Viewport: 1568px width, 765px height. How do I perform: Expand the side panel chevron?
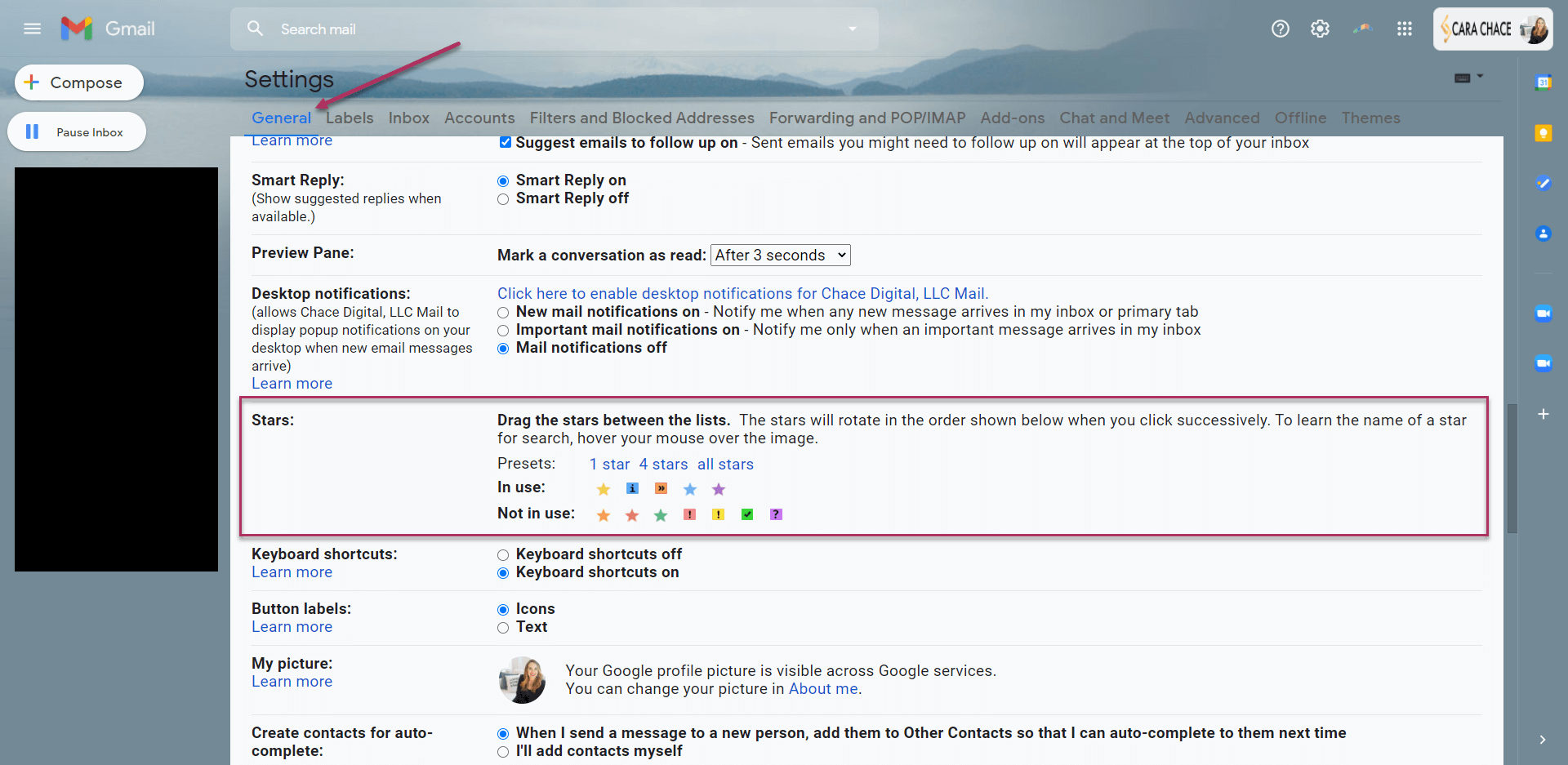click(x=1543, y=740)
